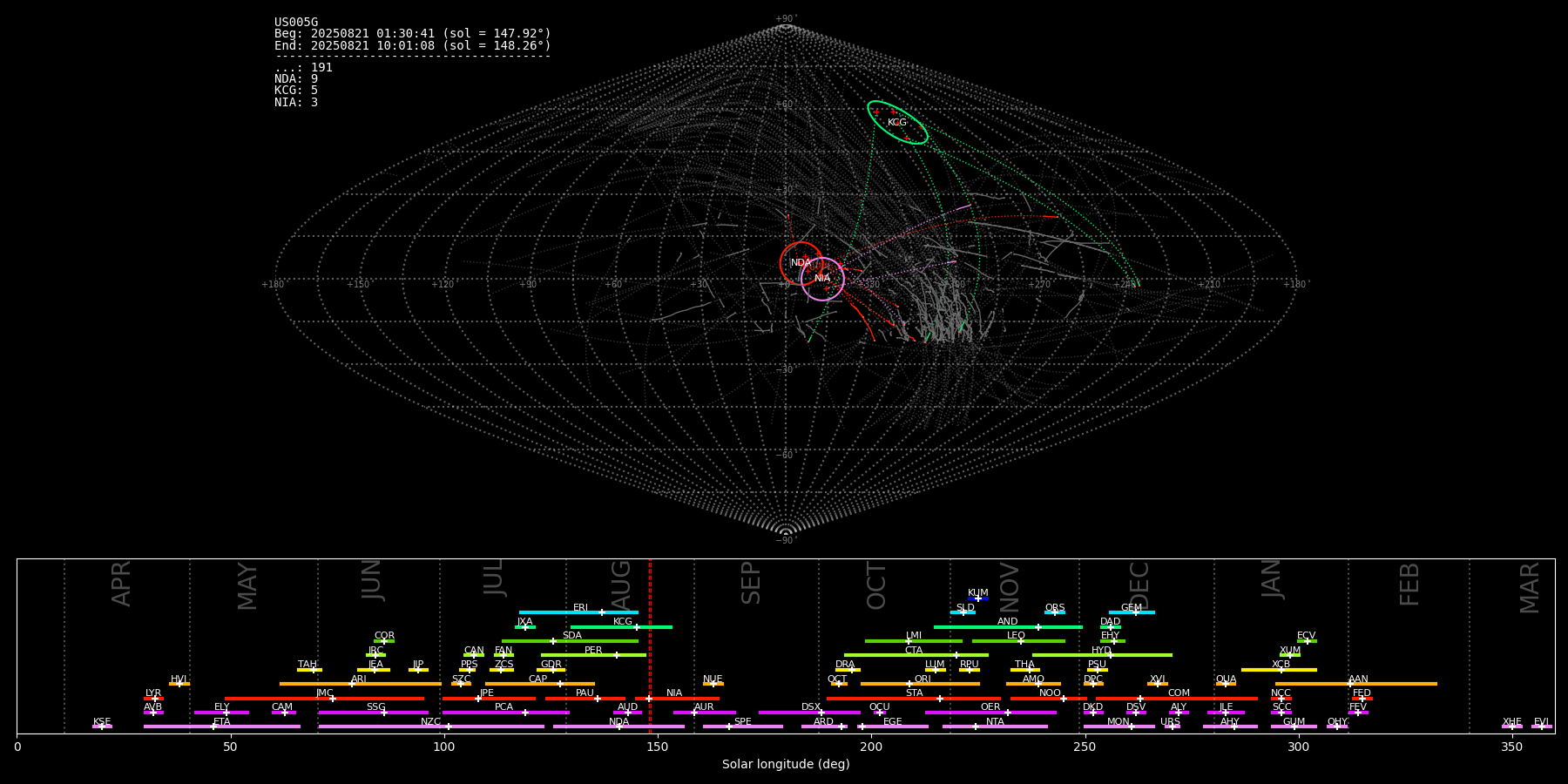Select the NZC pink shower bar

(x=431, y=727)
